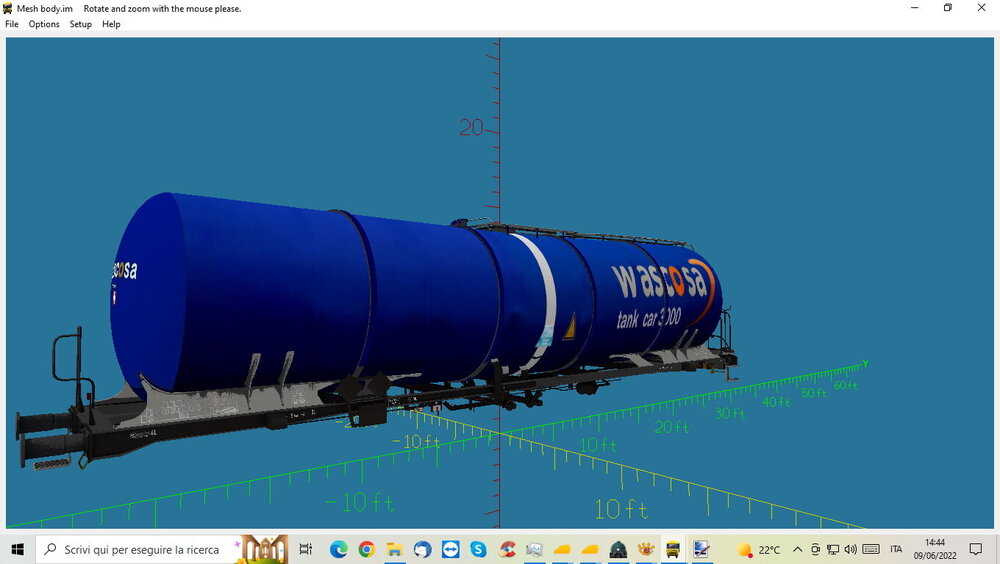
Task: Click the '20' label on vertical axis
Action: pyautogui.click(x=471, y=128)
